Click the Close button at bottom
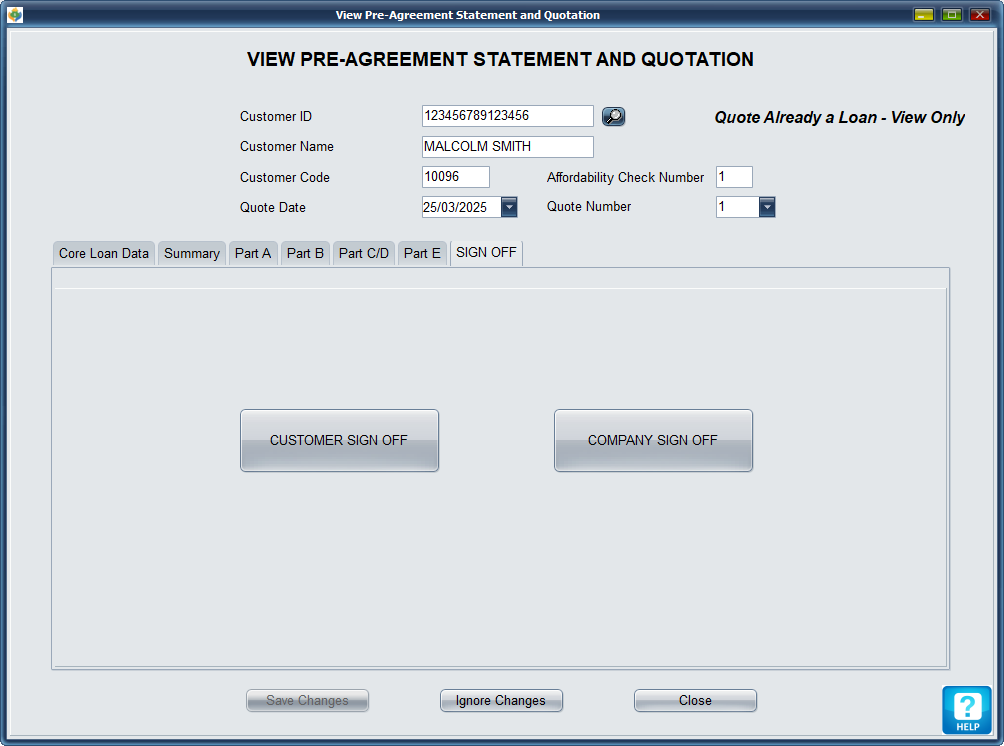 tap(695, 701)
